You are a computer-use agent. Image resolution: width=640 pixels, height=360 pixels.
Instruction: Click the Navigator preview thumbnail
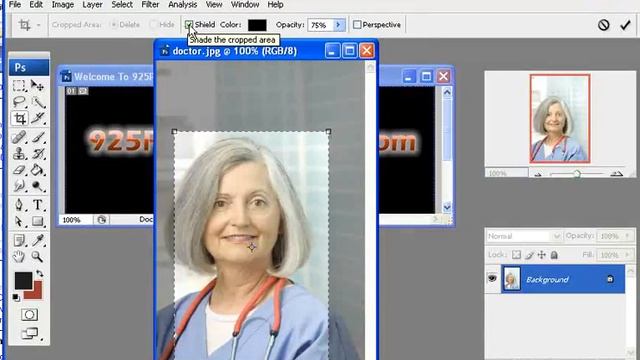560,118
